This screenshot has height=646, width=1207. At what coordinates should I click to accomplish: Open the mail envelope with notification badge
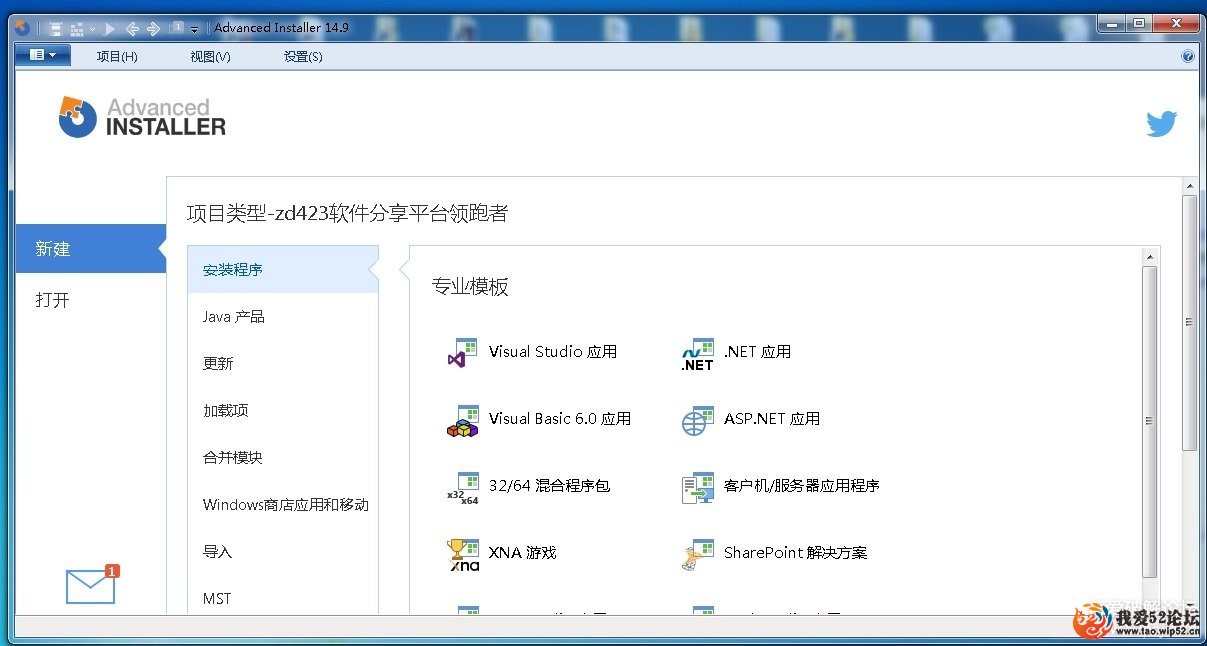coord(92,585)
